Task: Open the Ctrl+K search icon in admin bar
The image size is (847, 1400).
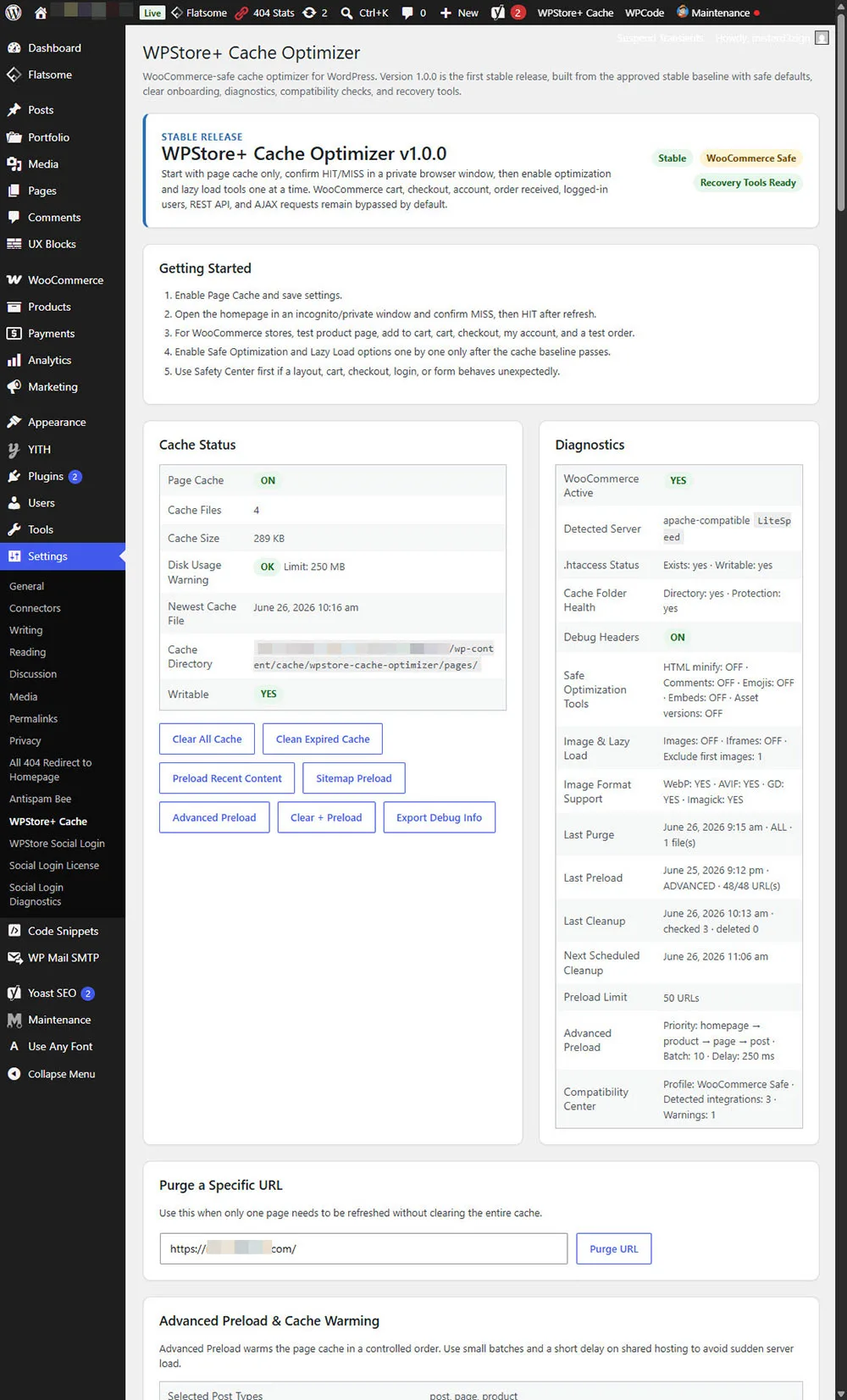Action: point(346,13)
